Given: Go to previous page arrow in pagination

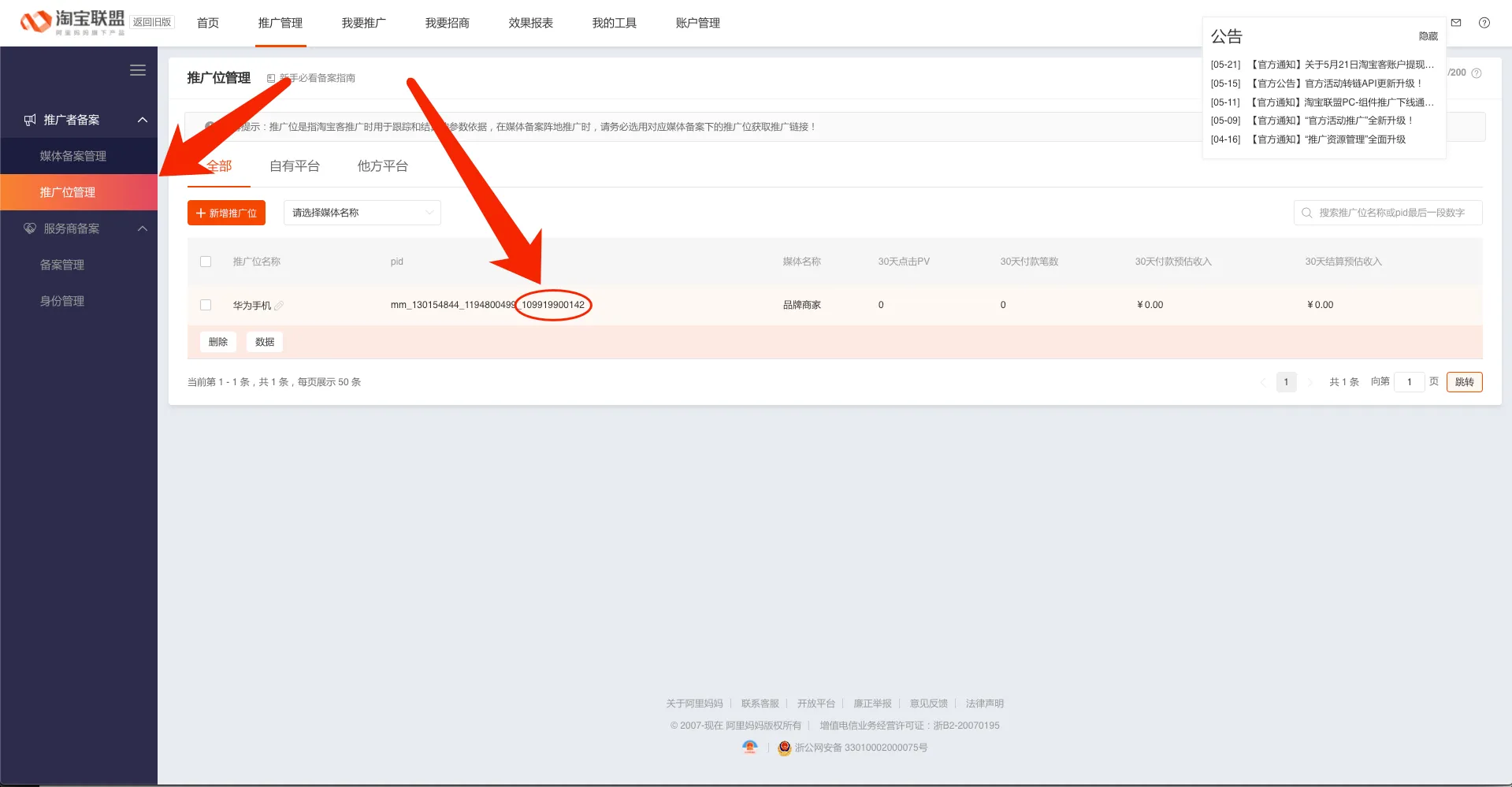Looking at the screenshot, I should point(1263,382).
